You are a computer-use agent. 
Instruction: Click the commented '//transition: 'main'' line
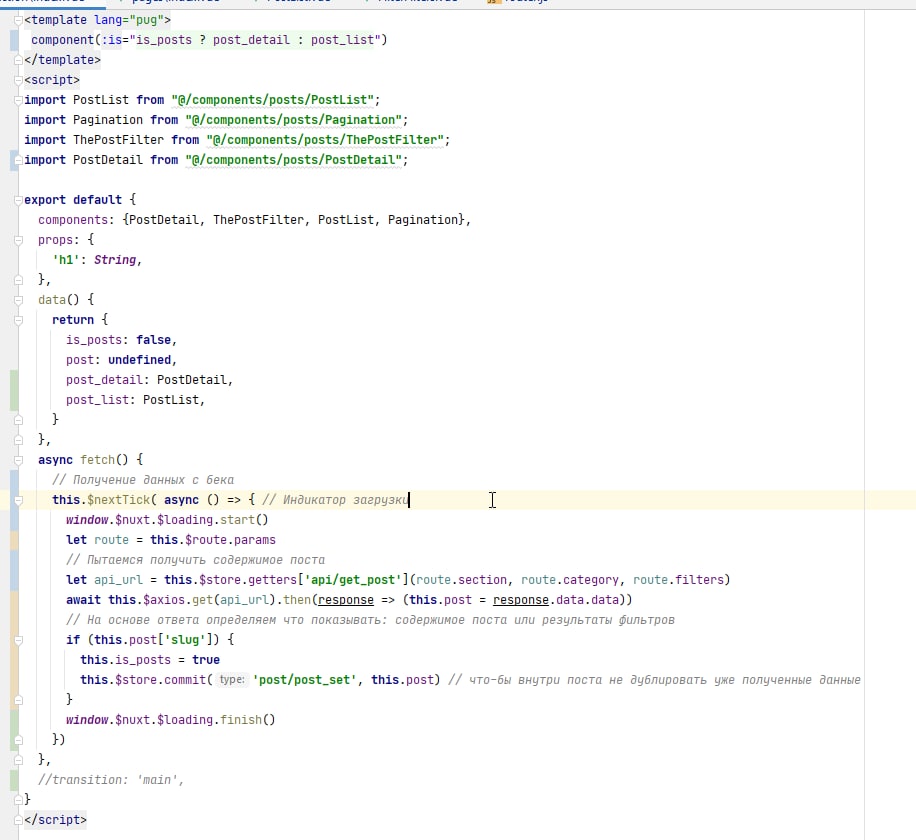(111, 780)
